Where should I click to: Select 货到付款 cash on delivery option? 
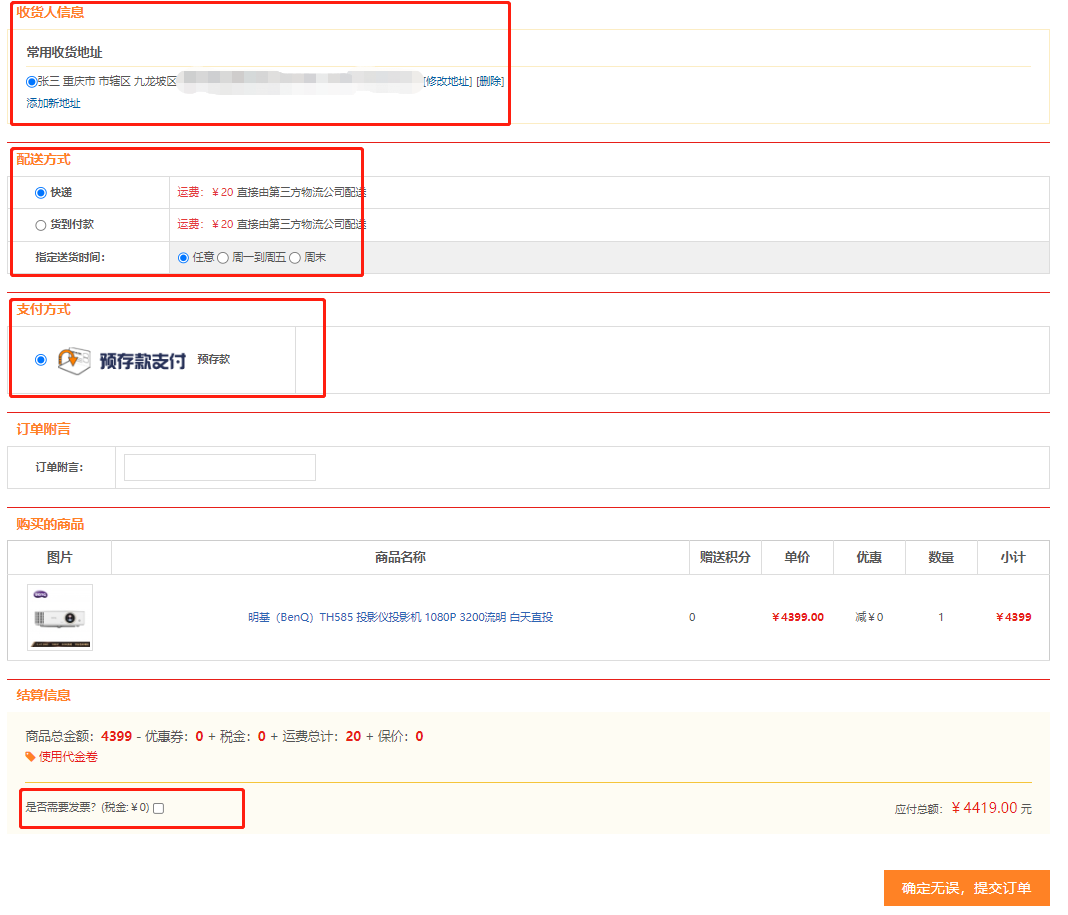[41, 225]
